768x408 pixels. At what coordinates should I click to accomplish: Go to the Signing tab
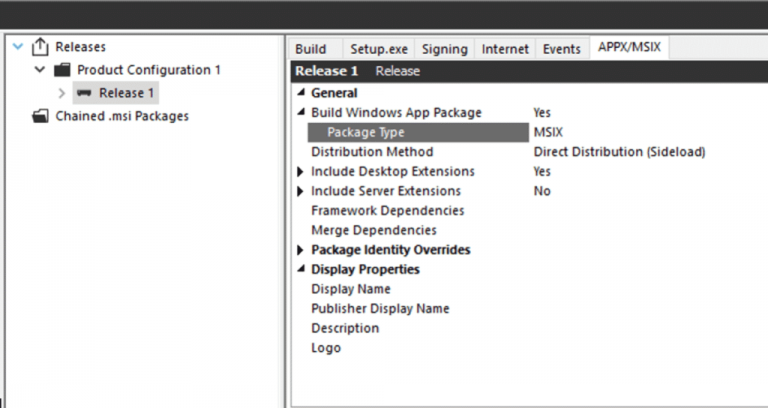click(445, 49)
